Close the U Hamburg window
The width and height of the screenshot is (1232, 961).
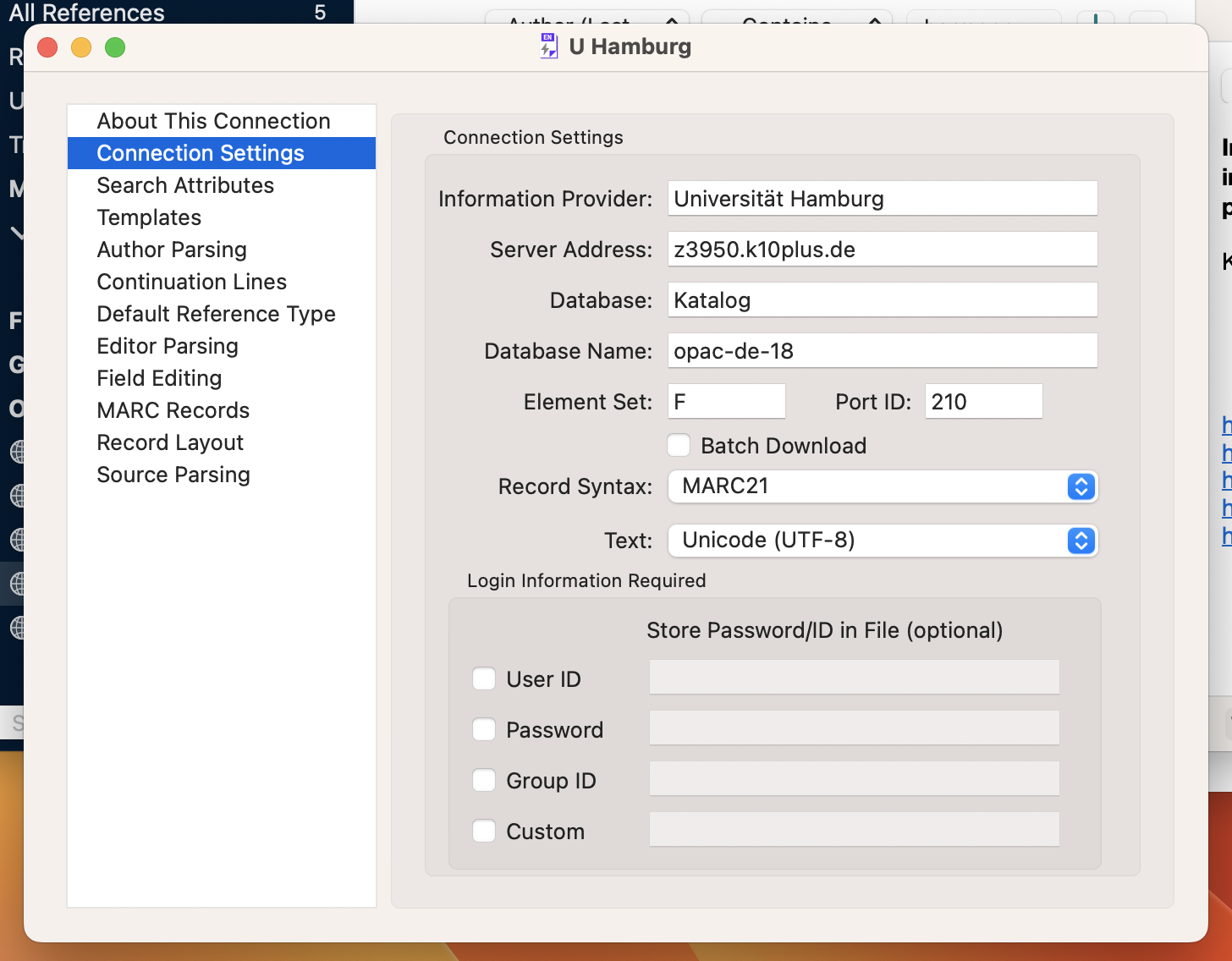click(x=47, y=47)
